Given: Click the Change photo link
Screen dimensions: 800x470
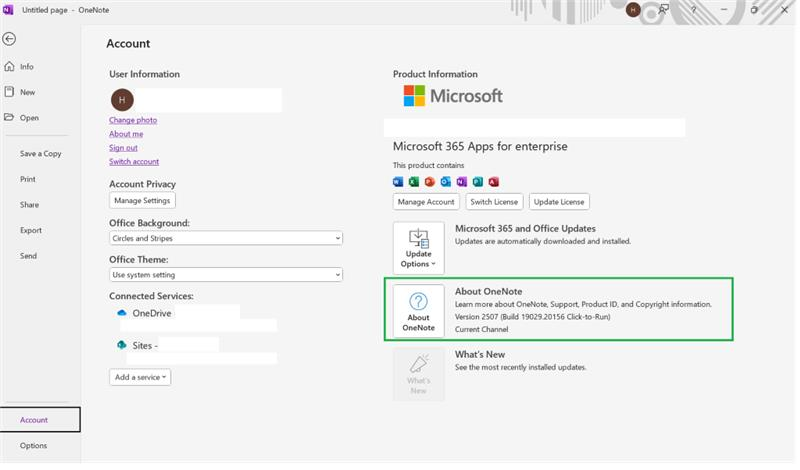Looking at the screenshot, I should pyautogui.click(x=133, y=120).
